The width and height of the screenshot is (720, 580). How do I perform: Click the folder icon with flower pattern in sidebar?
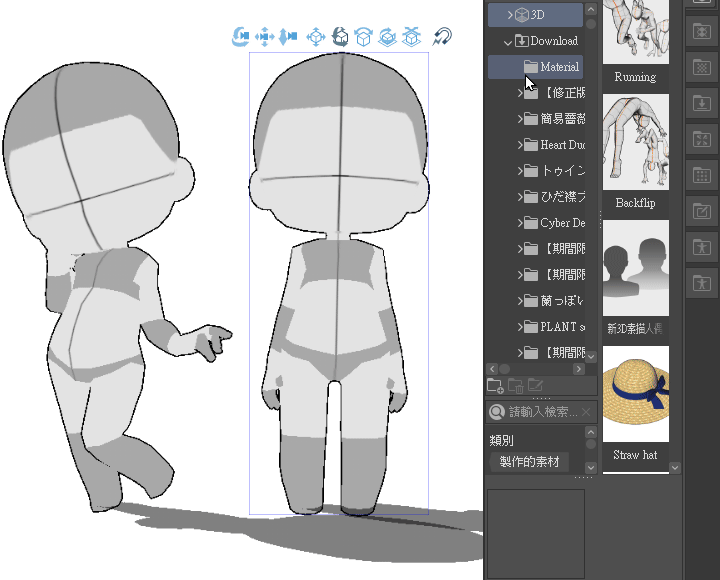(x=702, y=32)
